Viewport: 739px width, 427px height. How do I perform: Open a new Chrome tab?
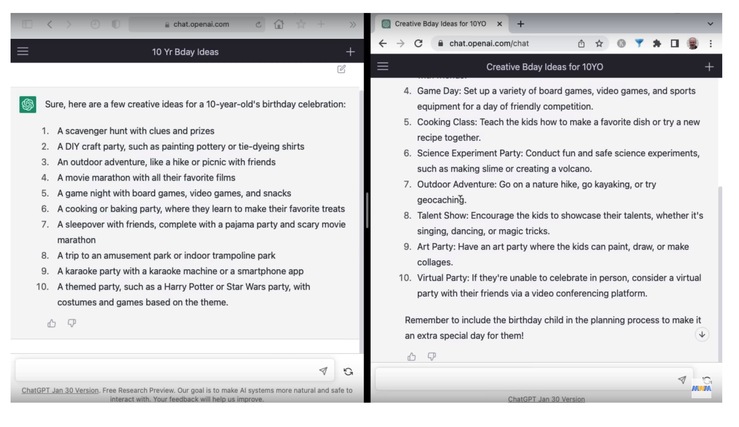520,24
